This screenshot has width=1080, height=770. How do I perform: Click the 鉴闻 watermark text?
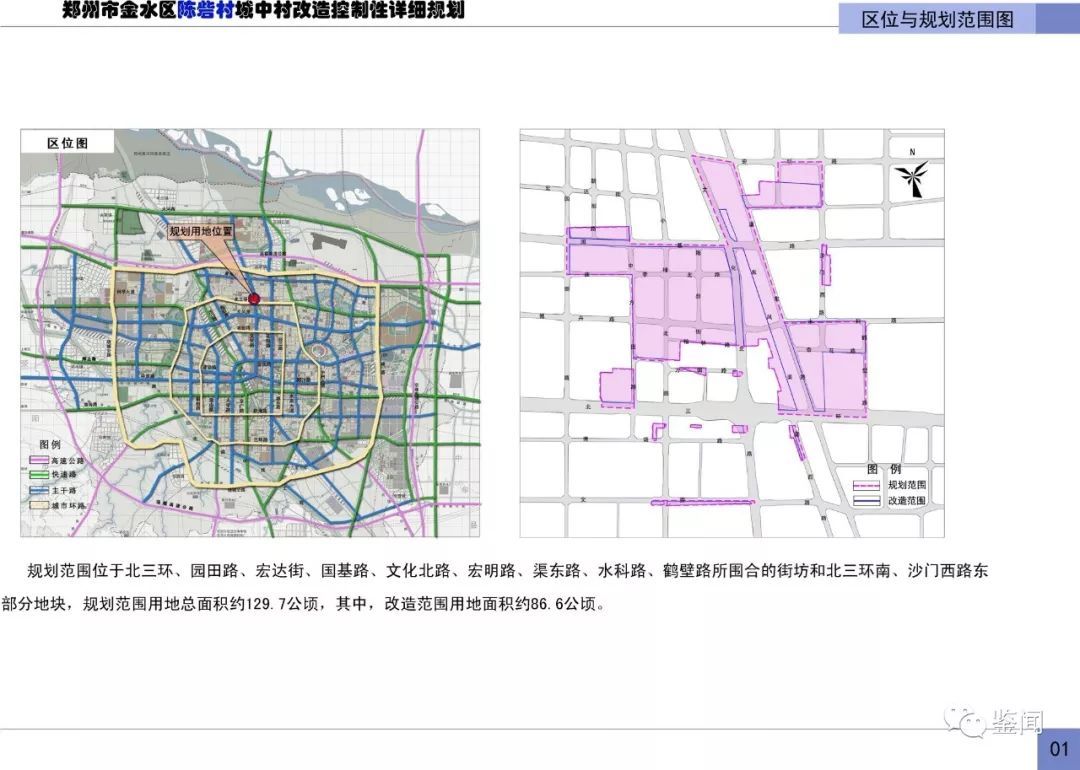click(1017, 722)
